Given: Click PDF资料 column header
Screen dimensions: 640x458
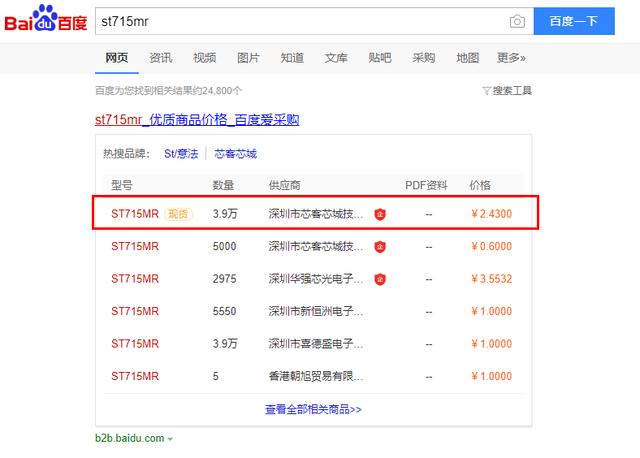Looking at the screenshot, I should click(x=426, y=185).
